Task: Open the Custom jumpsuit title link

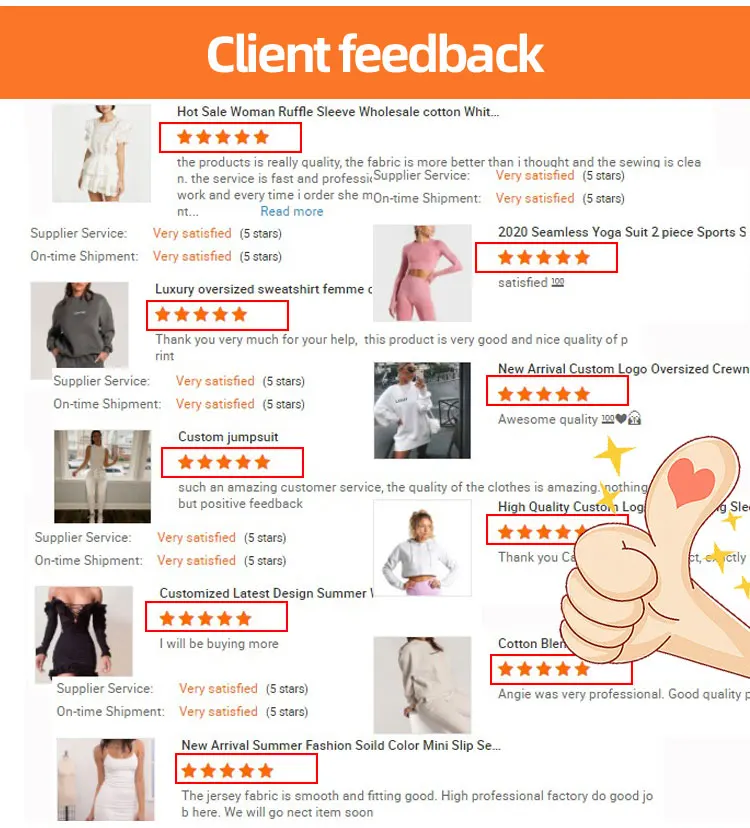Action: coord(228,437)
